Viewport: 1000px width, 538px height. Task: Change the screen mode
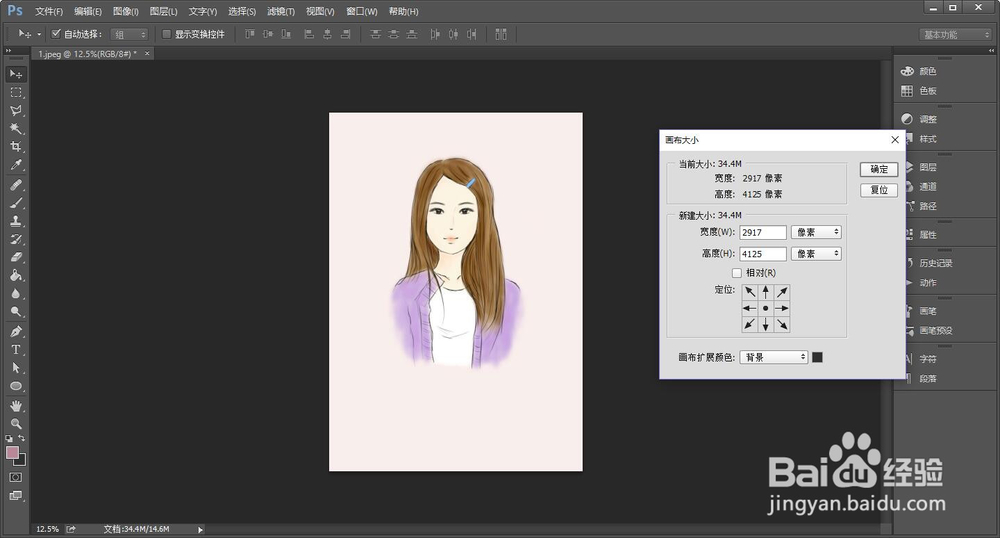[16, 495]
